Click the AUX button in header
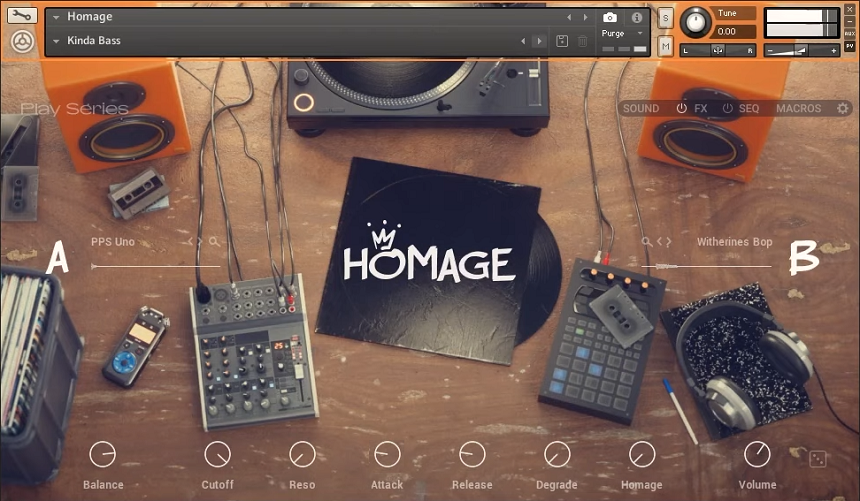This screenshot has width=860, height=501. pos(850,34)
